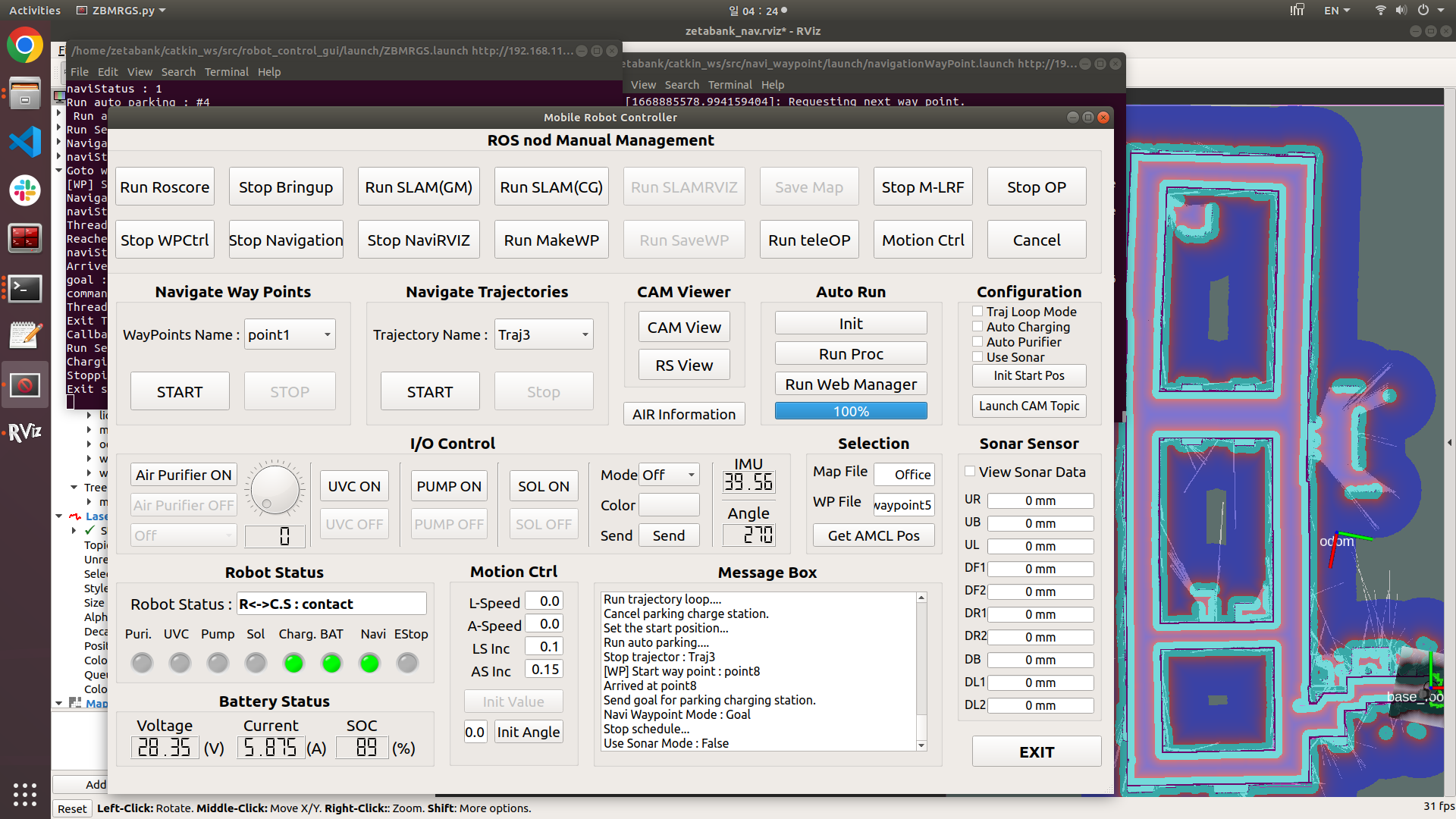Open the Terminal menu in terminal window
The height and width of the screenshot is (819, 1456).
pos(226,72)
